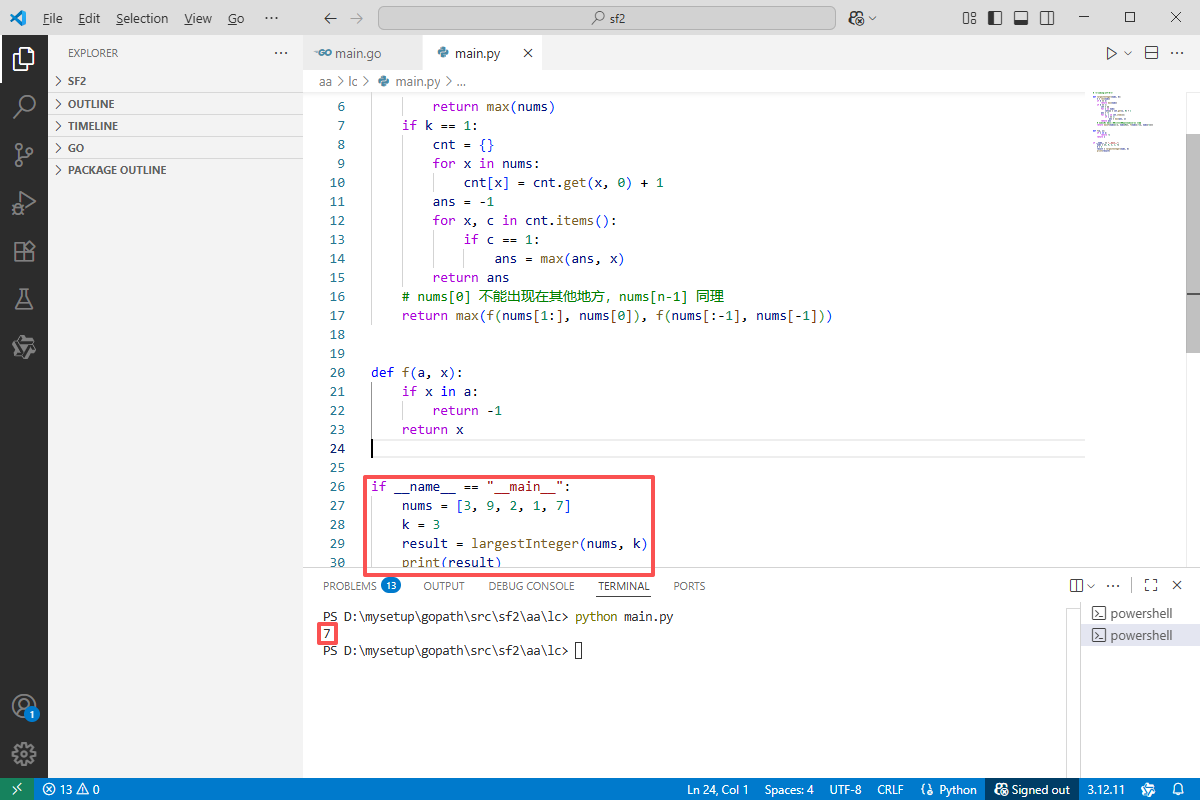1200x800 pixels.
Task: Change line ending via CRLF
Action: coord(890,789)
